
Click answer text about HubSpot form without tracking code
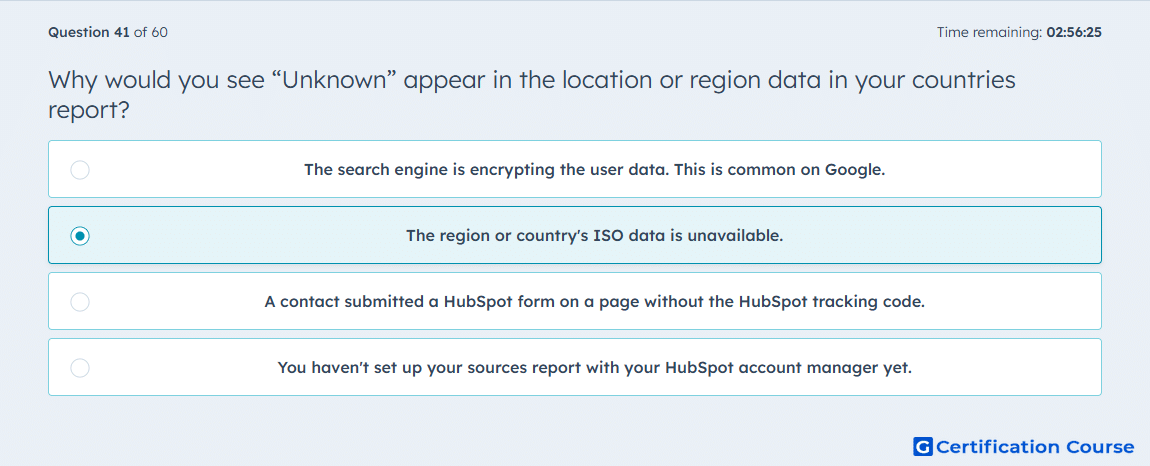tap(595, 302)
